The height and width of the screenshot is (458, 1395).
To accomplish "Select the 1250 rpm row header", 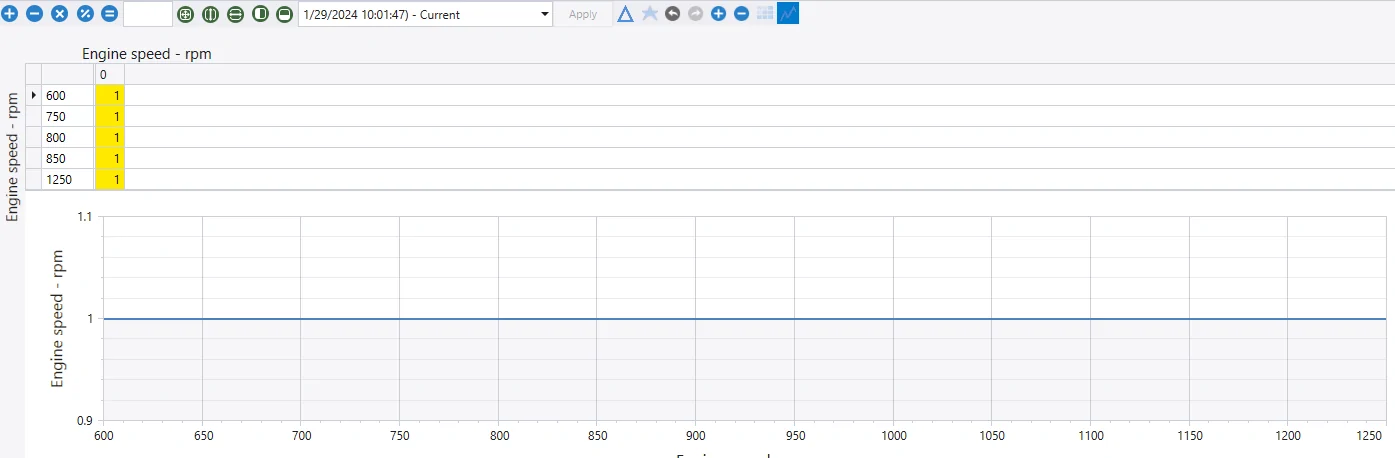I will click(x=68, y=179).
